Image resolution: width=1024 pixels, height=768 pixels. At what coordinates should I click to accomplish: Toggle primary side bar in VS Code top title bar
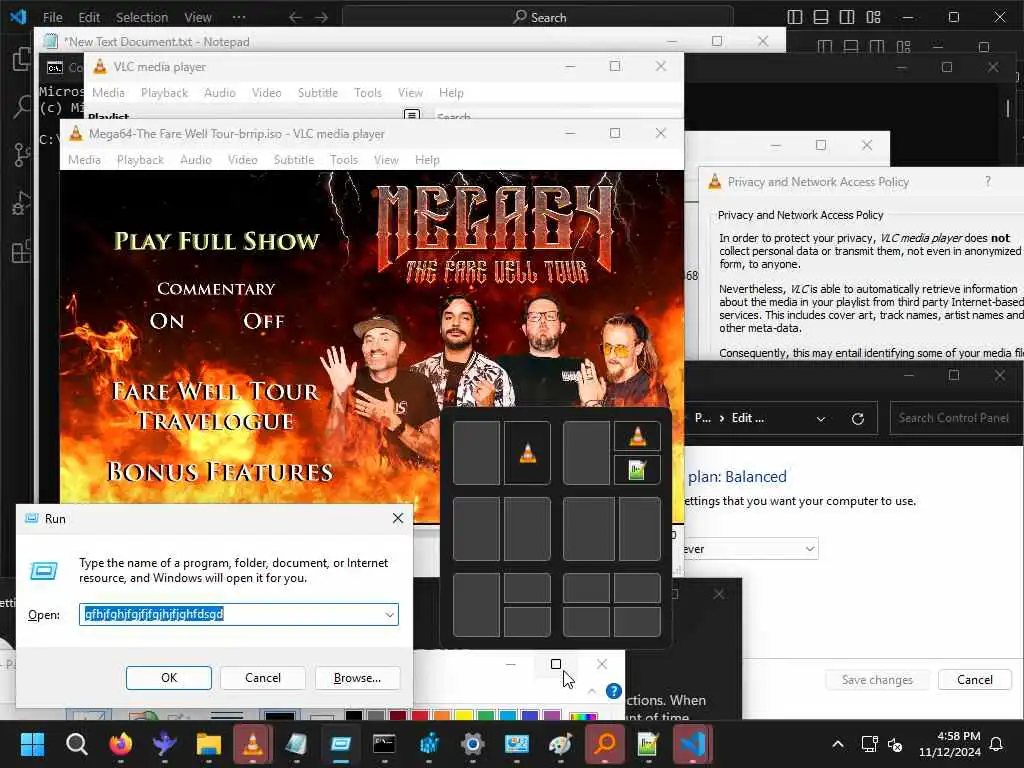point(795,18)
